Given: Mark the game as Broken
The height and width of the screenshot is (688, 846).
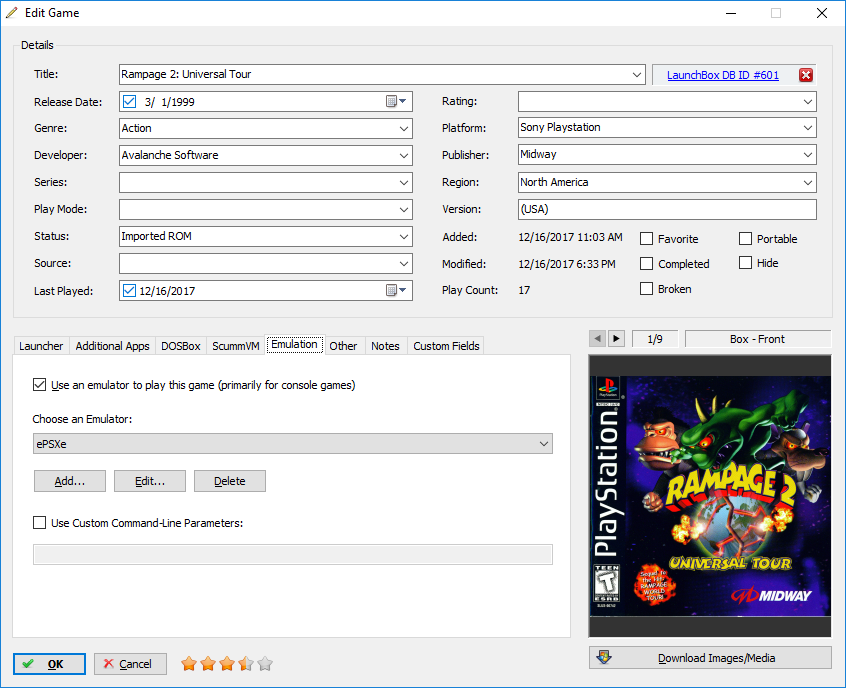Looking at the screenshot, I should tap(646, 289).
